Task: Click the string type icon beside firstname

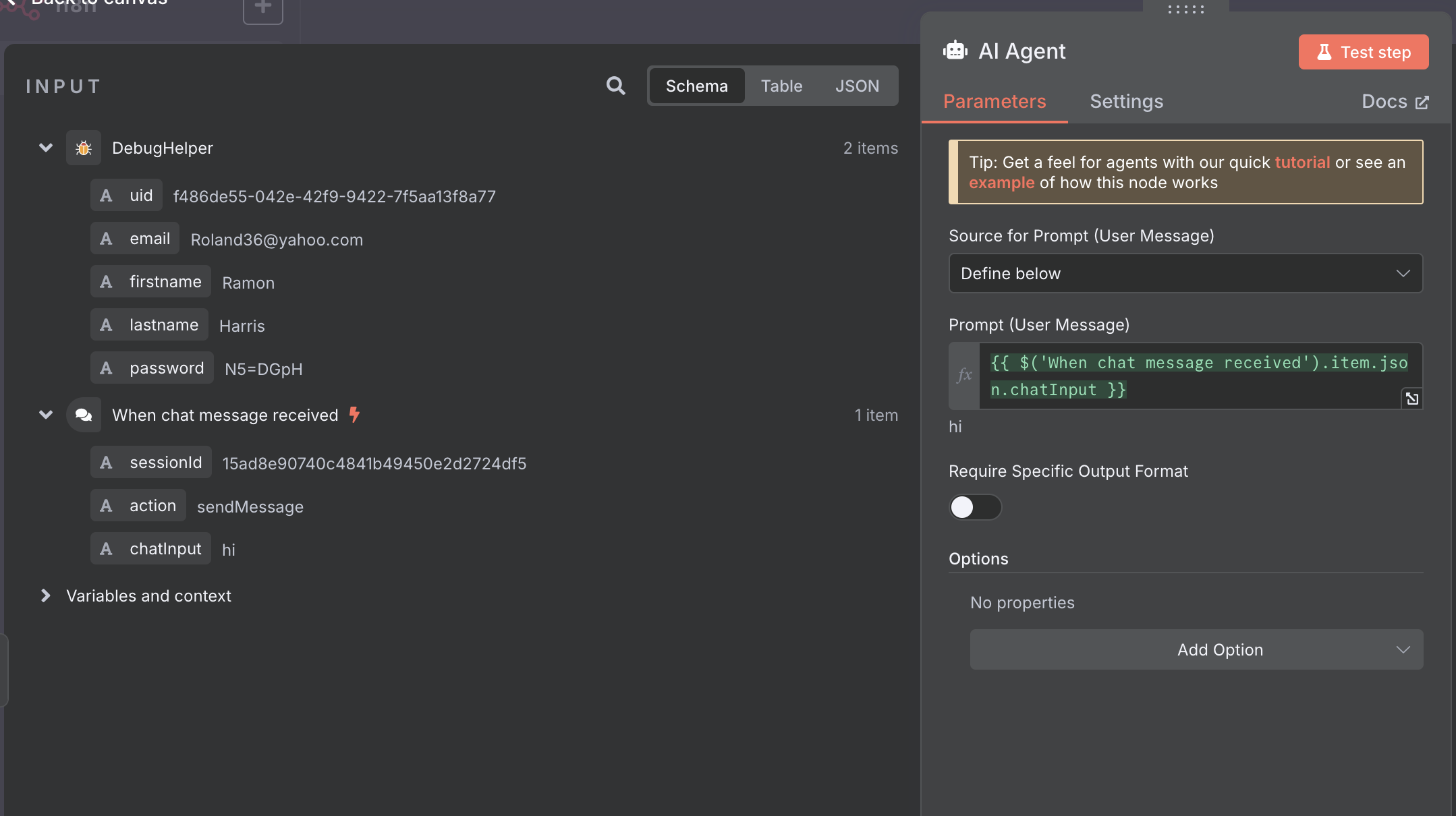Action: (x=106, y=282)
